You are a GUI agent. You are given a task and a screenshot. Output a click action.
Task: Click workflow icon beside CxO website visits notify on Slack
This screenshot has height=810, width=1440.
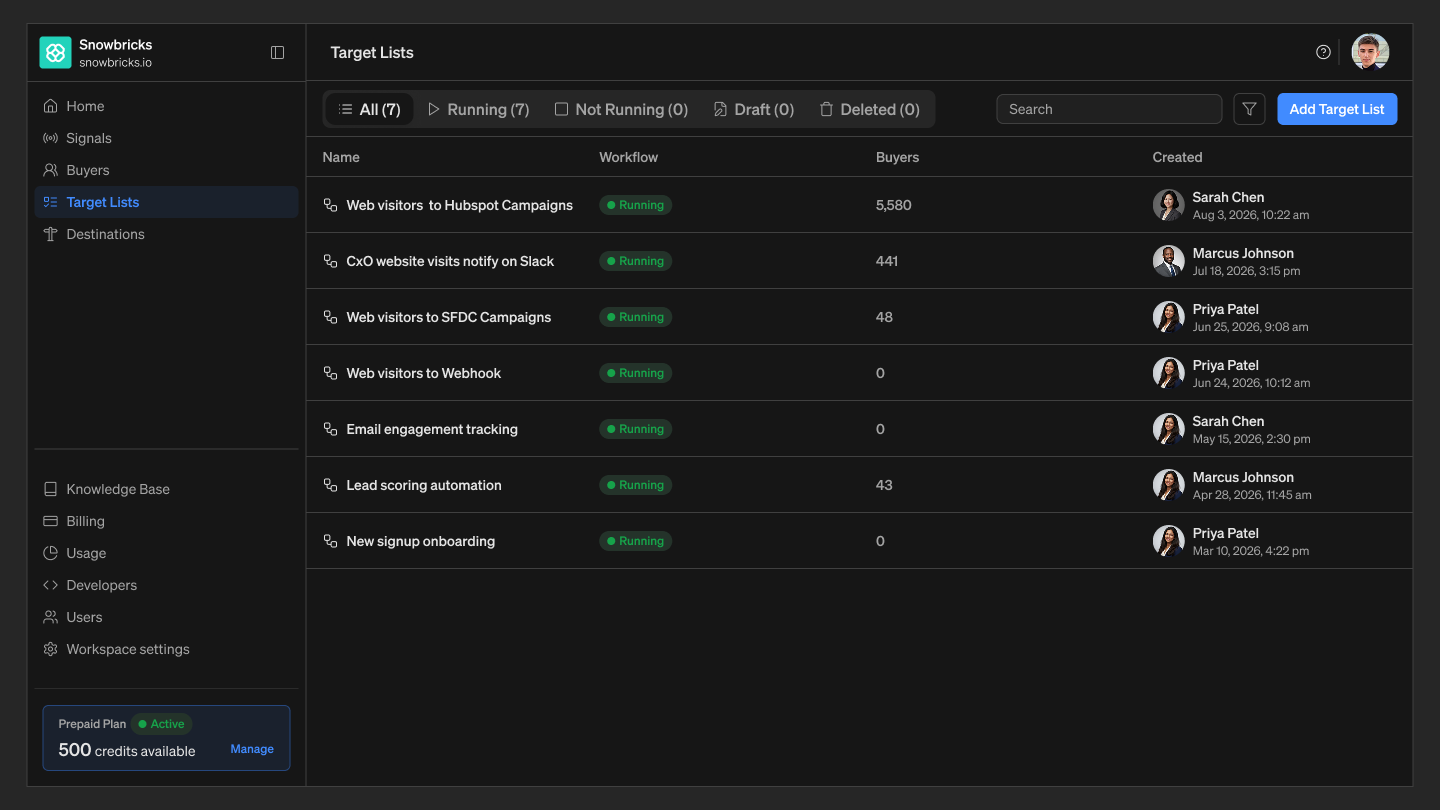330,261
